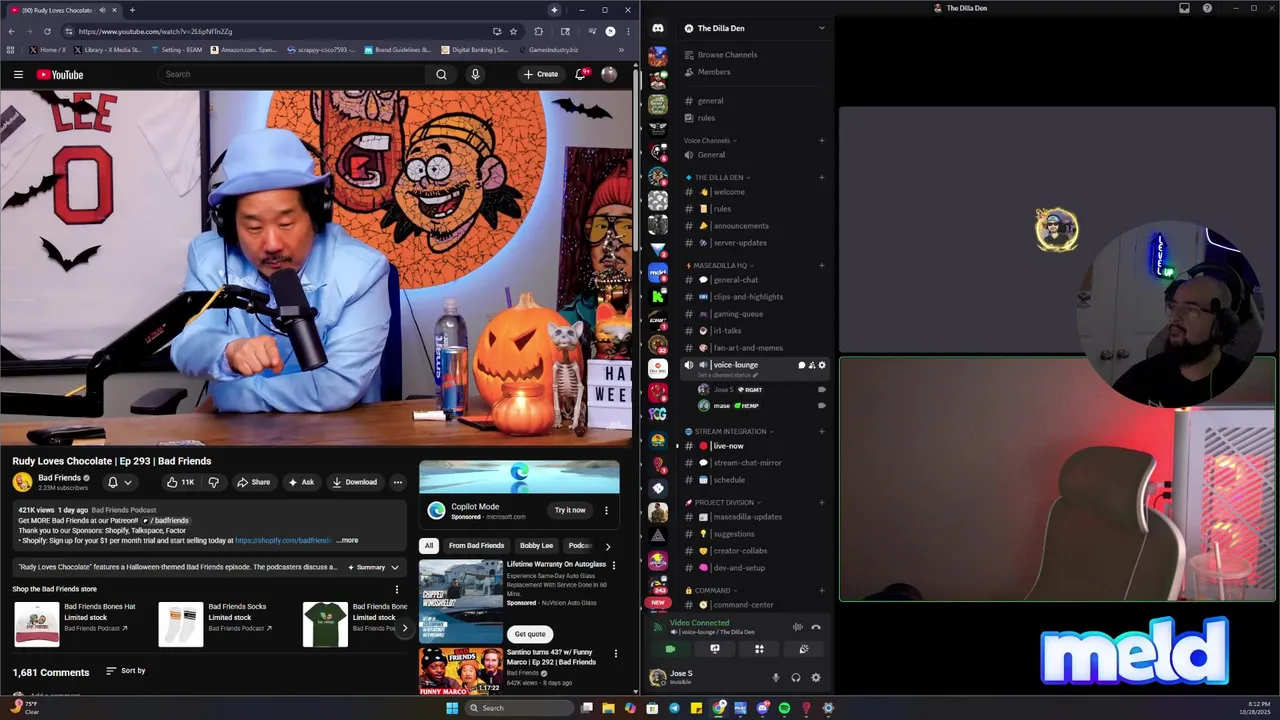The image size is (1280, 720).
Task: Click the Chrome address bar URL
Action: click(x=155, y=31)
